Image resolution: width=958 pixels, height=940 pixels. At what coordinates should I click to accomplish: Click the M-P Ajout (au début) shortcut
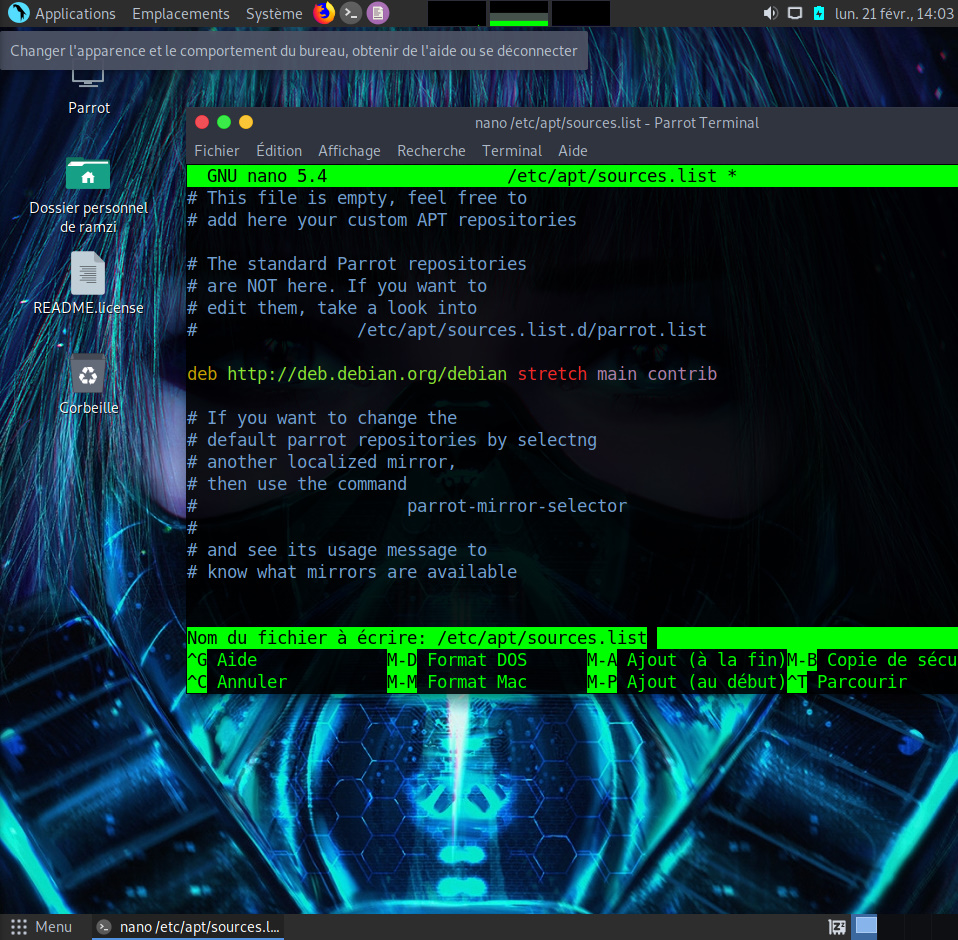(x=686, y=682)
